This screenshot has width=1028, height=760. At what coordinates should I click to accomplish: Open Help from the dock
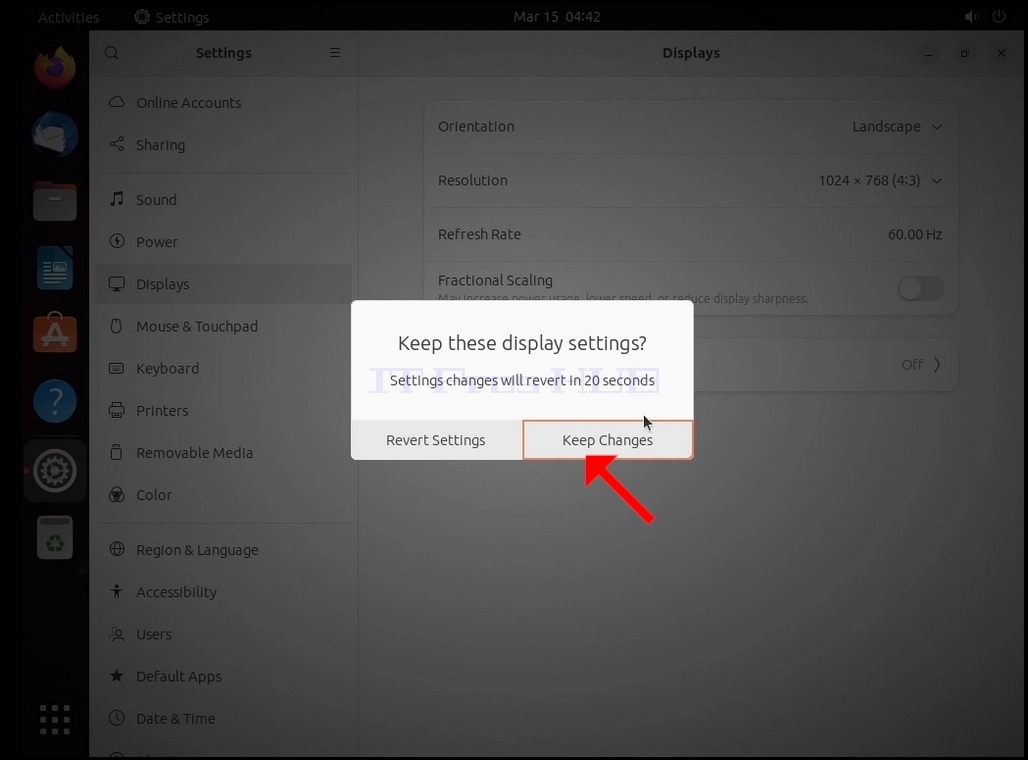click(x=55, y=401)
